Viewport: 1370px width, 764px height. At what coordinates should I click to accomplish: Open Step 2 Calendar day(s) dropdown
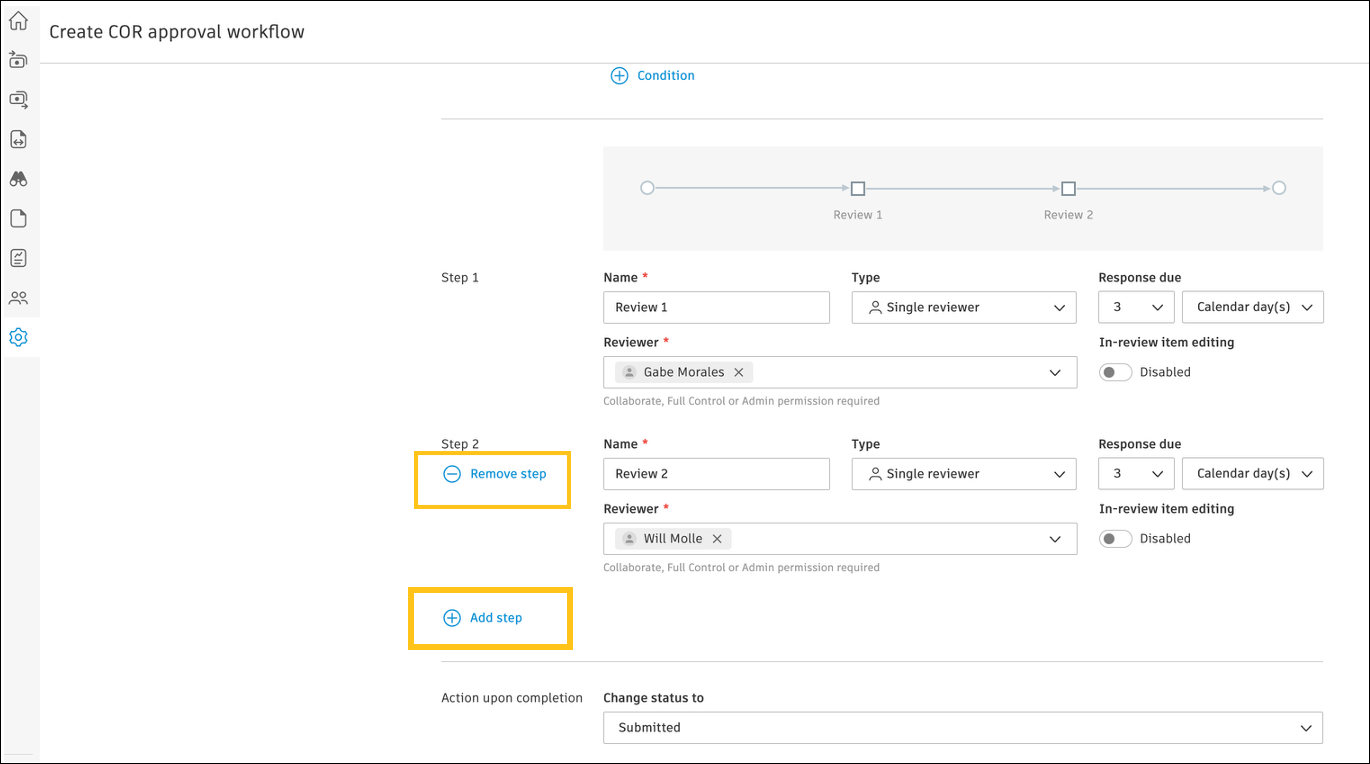[x=1253, y=474]
